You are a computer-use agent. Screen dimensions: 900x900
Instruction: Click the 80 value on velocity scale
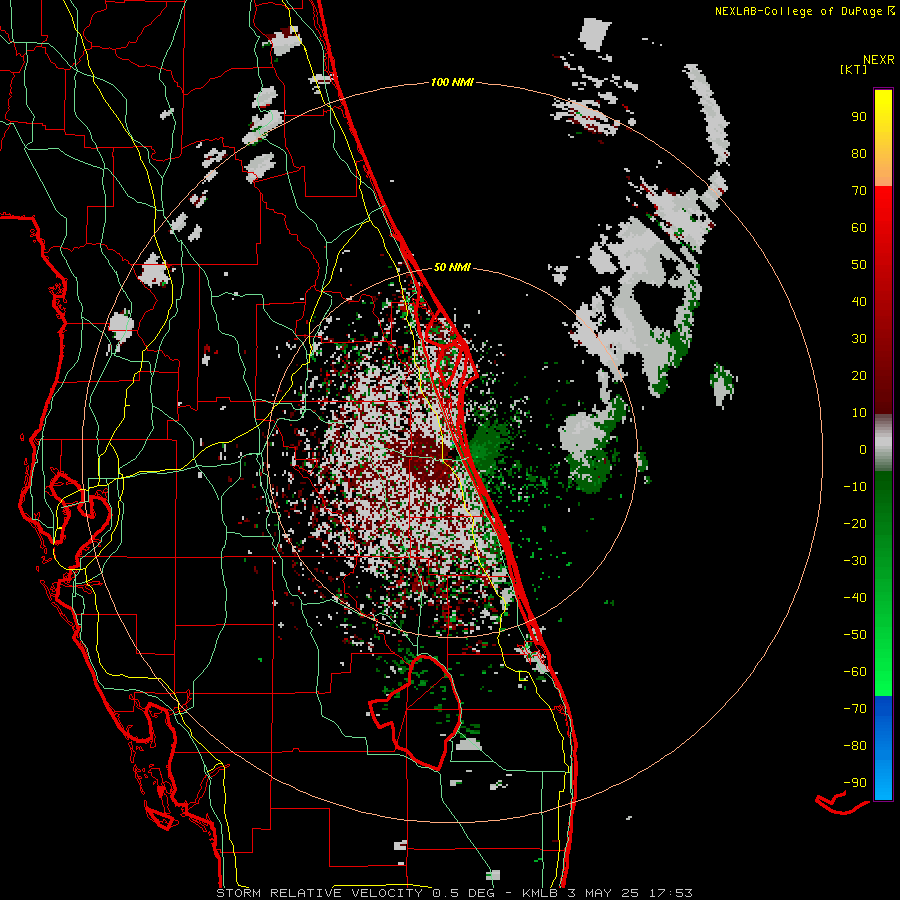click(x=859, y=154)
